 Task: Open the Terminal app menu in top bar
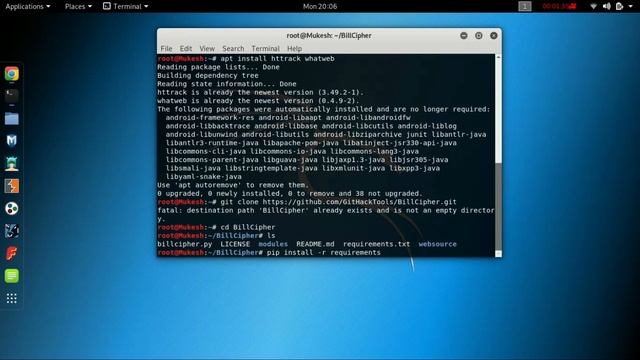pos(125,6)
